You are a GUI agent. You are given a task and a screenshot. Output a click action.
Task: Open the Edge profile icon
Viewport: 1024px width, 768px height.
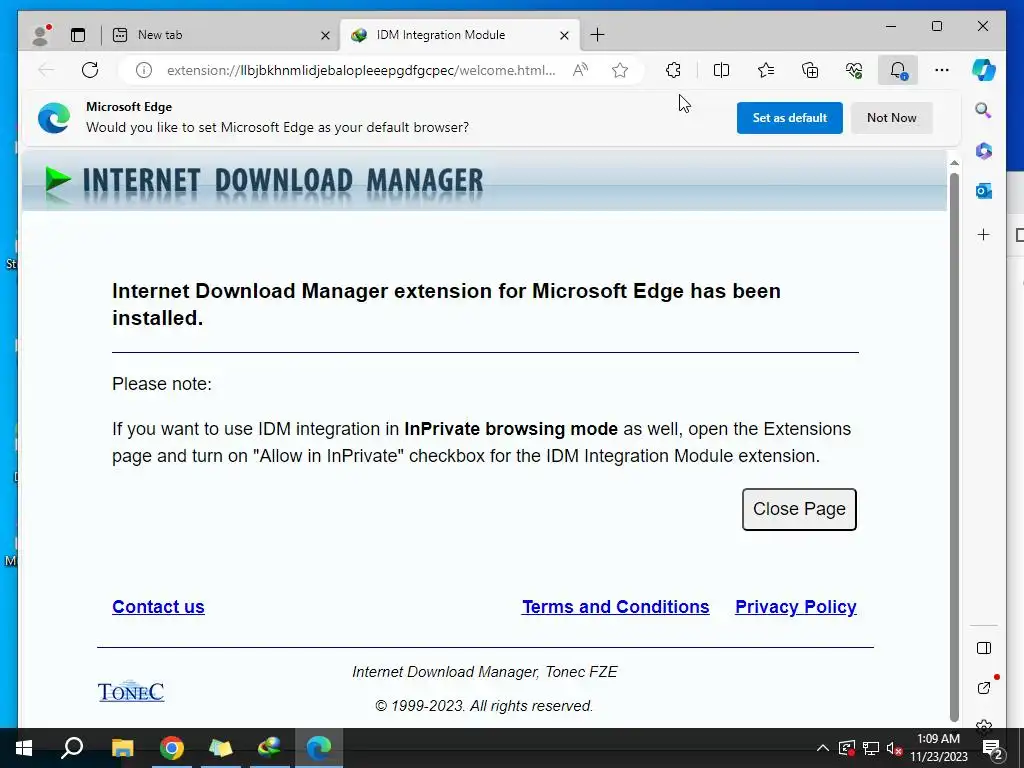(x=41, y=35)
